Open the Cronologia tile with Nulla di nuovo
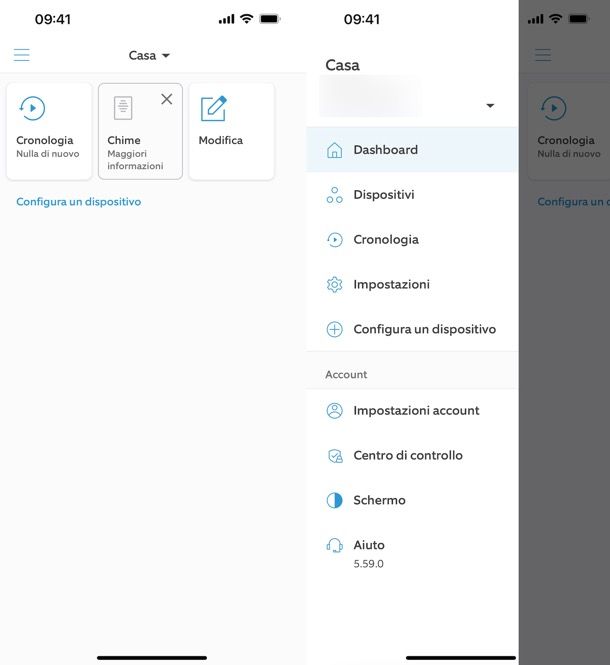Image resolution: width=610 pixels, height=665 pixels. [x=49, y=131]
